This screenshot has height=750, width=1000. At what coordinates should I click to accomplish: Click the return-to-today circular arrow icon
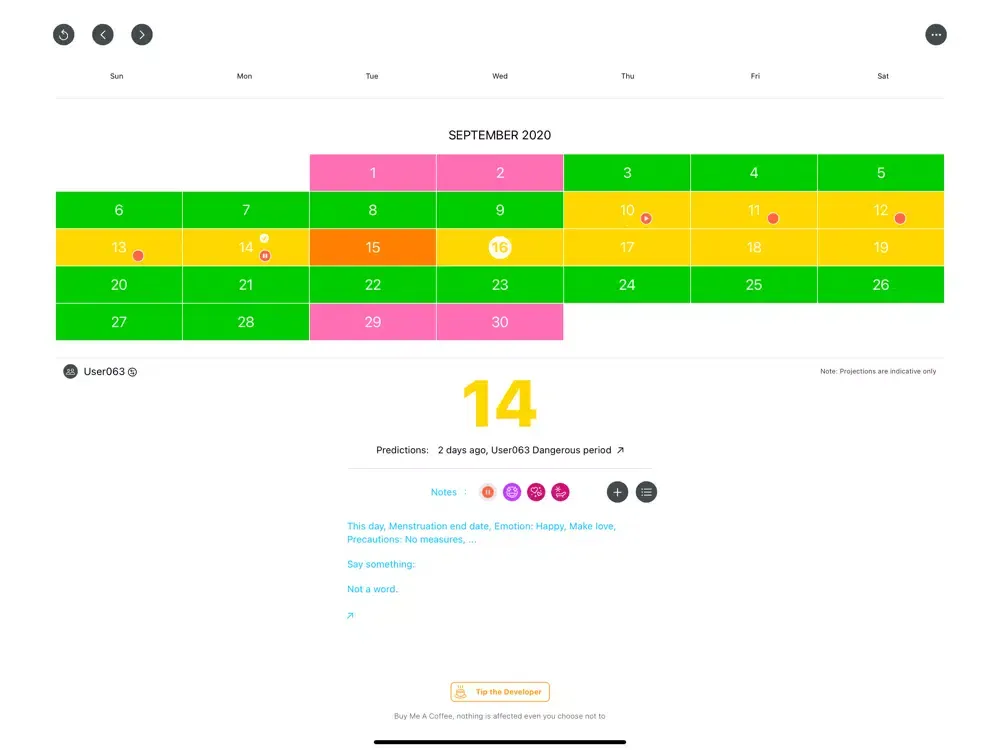(x=64, y=34)
